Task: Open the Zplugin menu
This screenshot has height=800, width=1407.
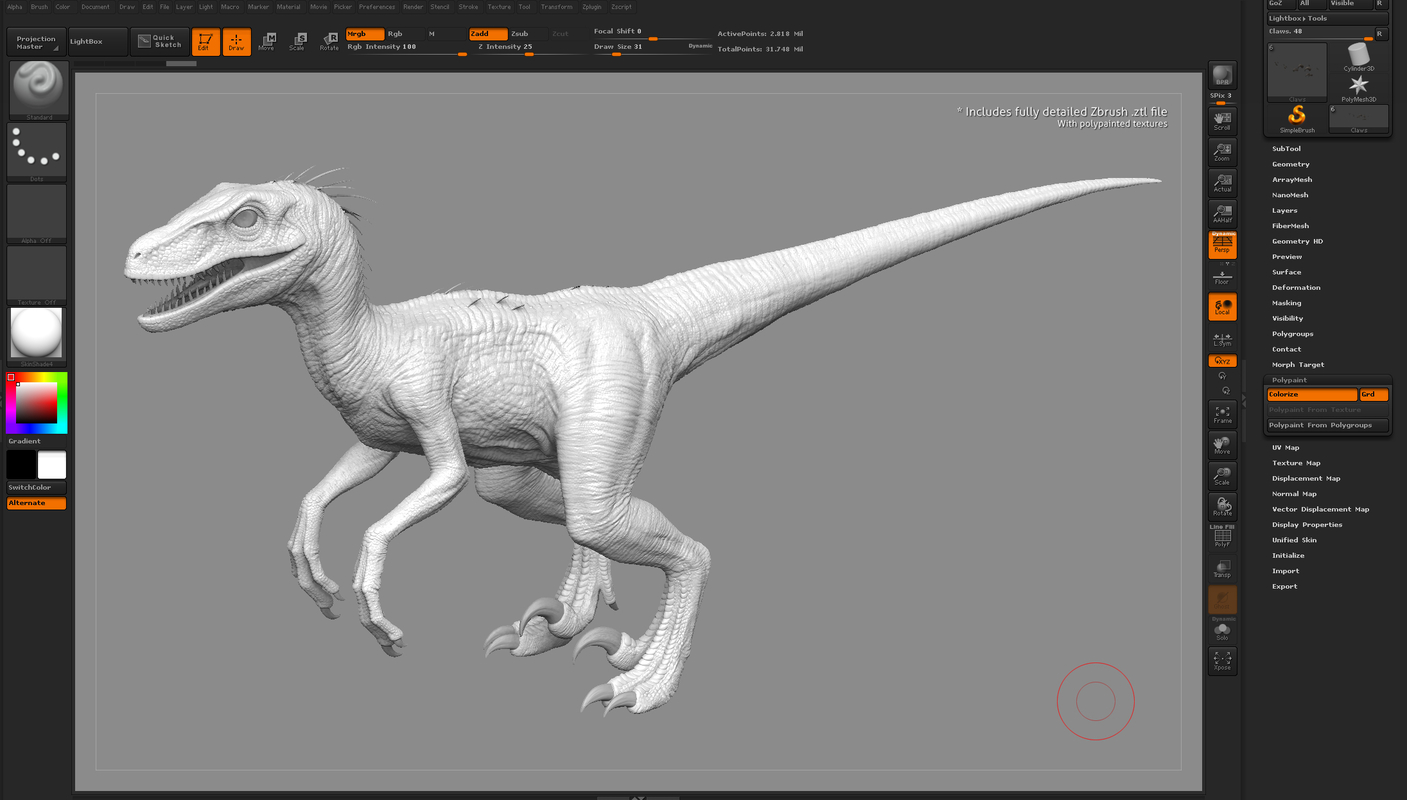Action: click(591, 6)
